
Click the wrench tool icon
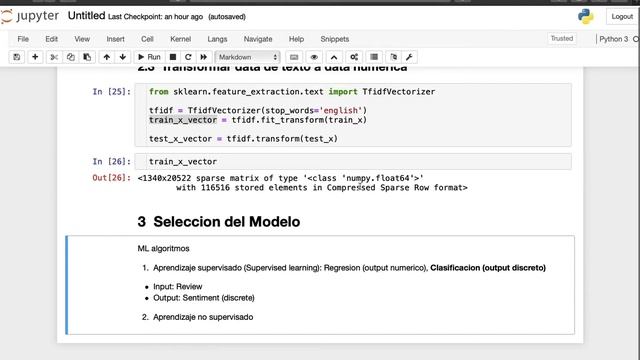point(409,57)
